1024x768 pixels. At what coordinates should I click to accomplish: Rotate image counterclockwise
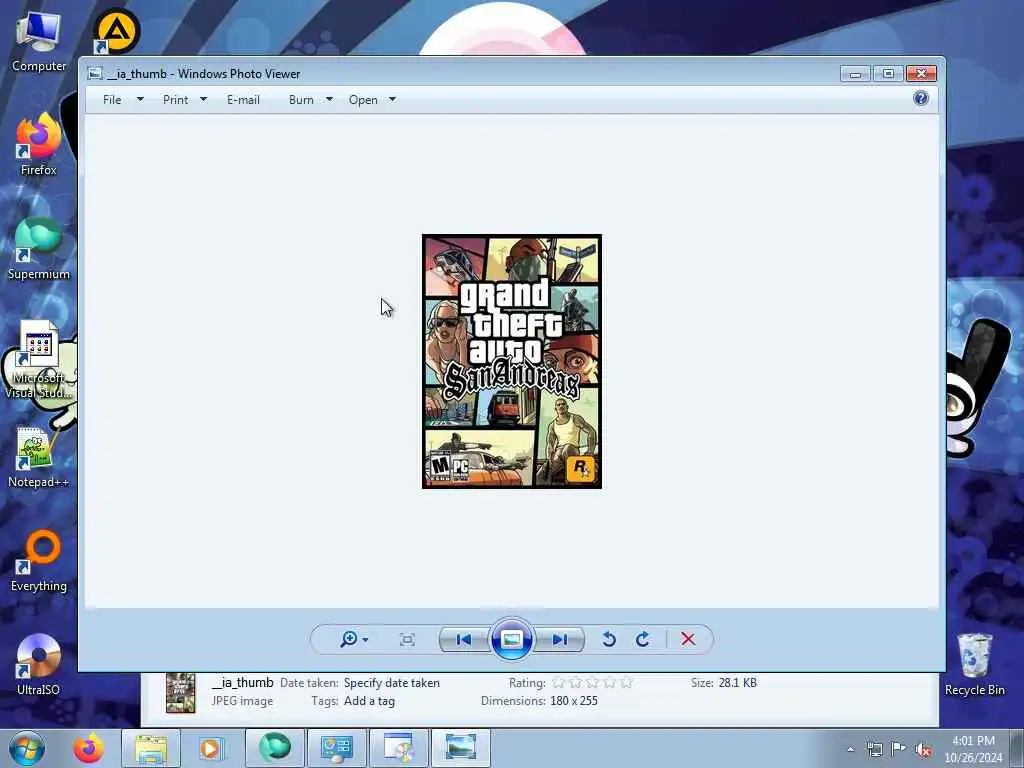click(x=609, y=639)
